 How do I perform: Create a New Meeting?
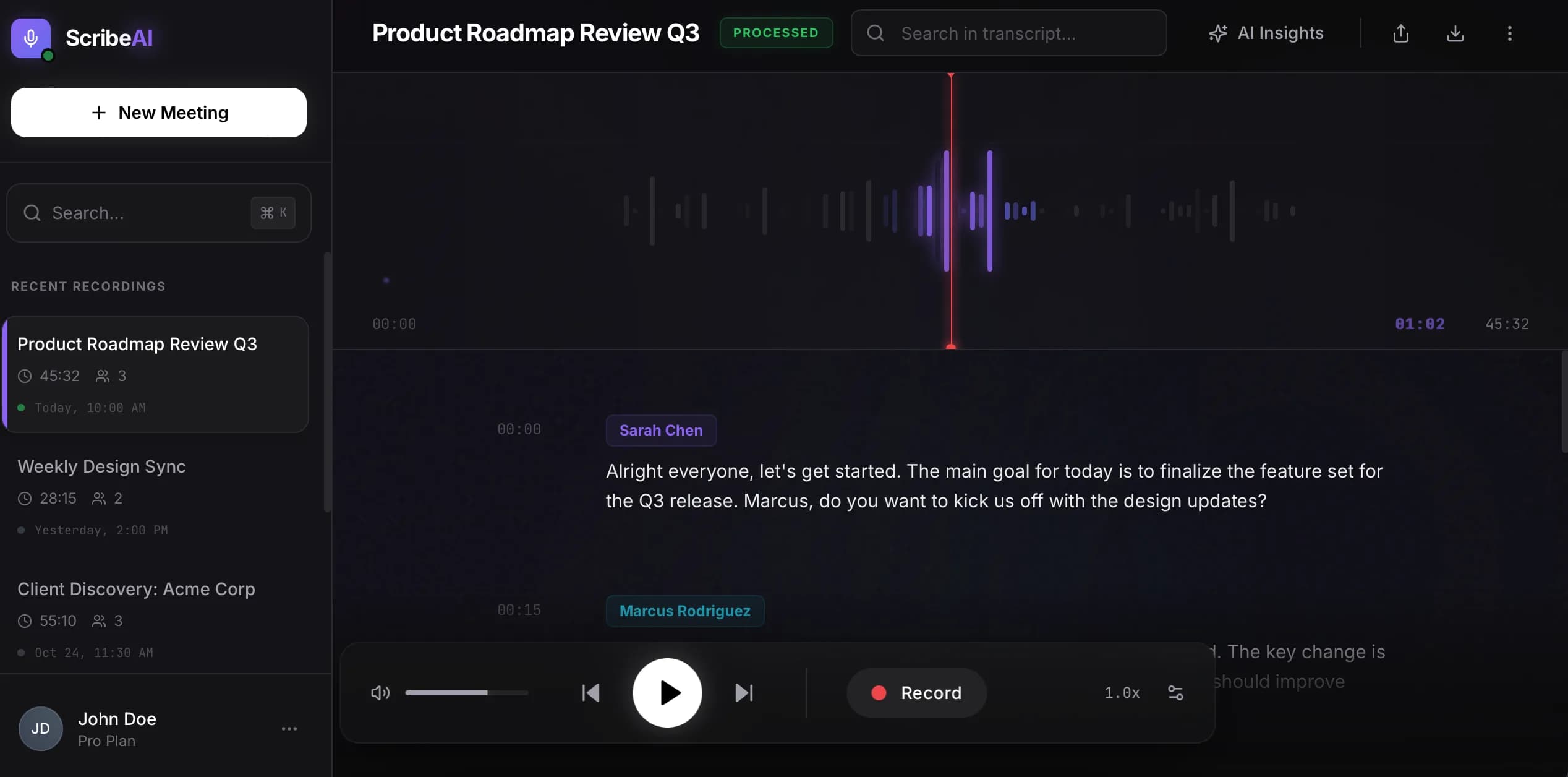coord(159,113)
